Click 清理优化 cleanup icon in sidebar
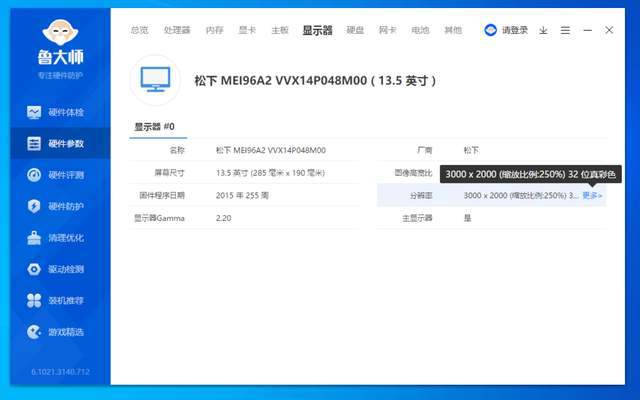 [x=34, y=238]
